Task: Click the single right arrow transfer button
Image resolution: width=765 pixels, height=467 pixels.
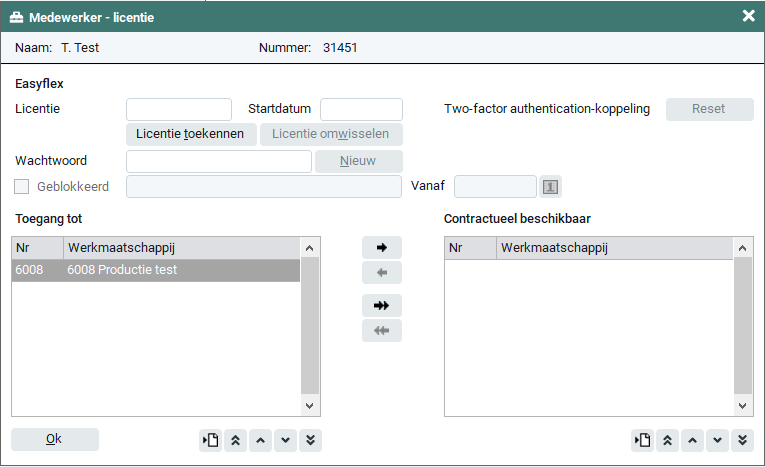Action: pos(381,248)
